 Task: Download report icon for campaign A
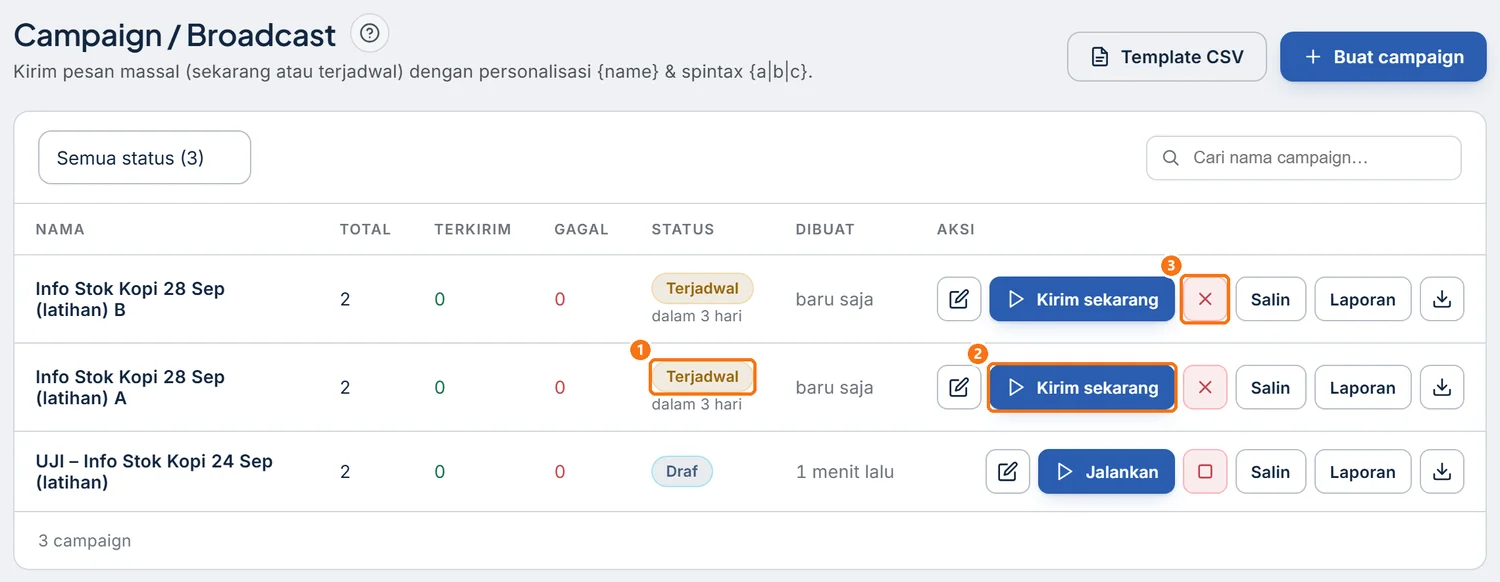1442,387
